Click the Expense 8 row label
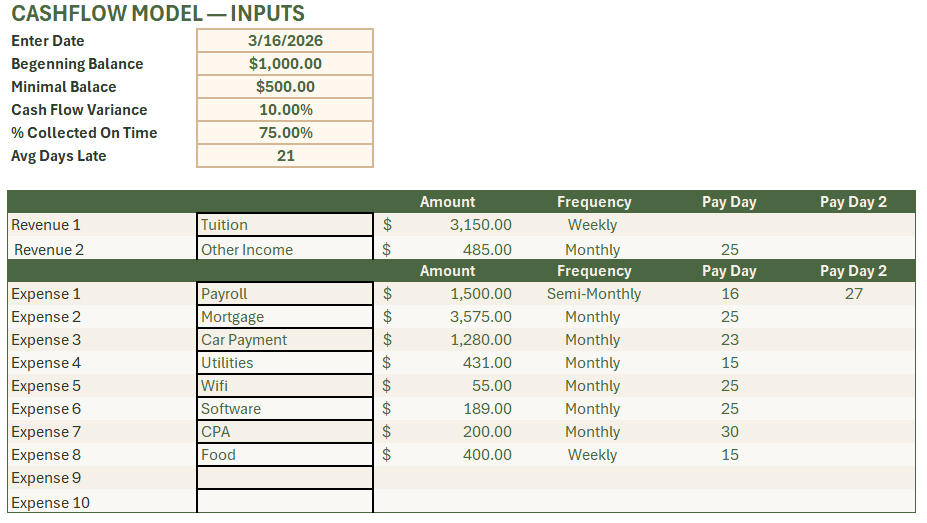 click(46, 455)
